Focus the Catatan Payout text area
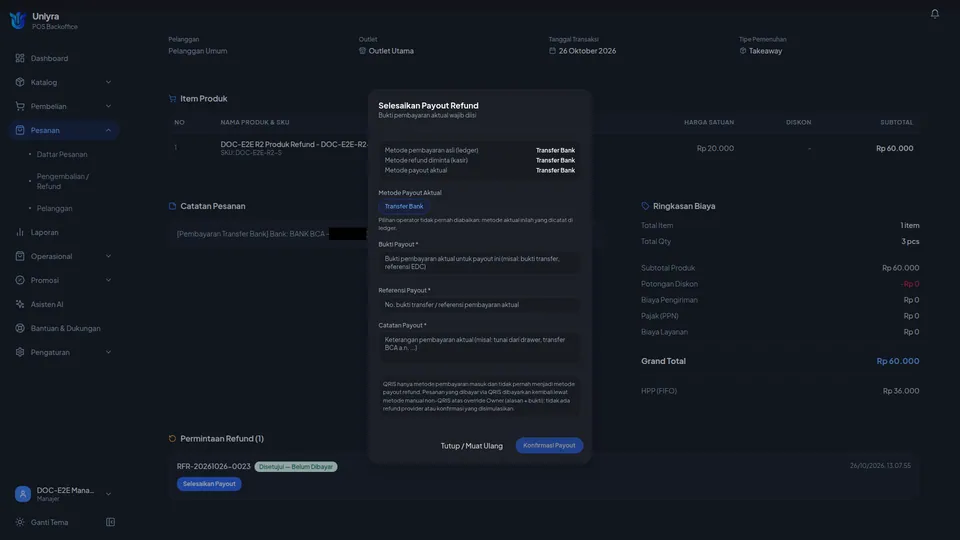Viewport: 960px width, 540px height. pos(479,347)
